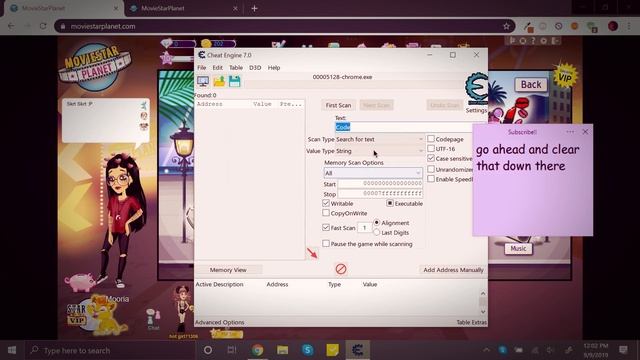Click the VIP star badge in the game
Viewport: 640px width, 360px height.
(565, 75)
